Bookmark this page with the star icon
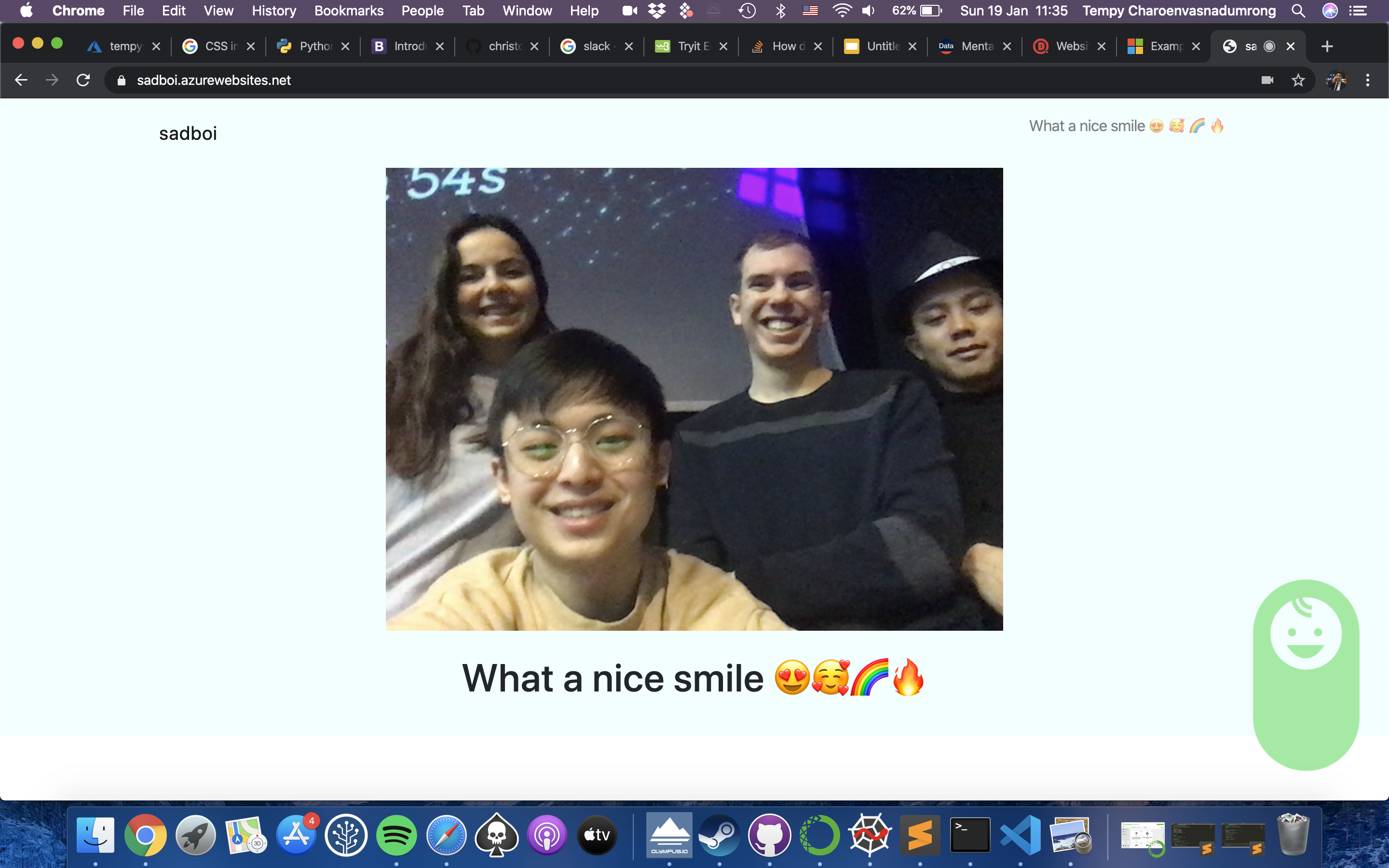The width and height of the screenshot is (1389, 868). point(1298,81)
